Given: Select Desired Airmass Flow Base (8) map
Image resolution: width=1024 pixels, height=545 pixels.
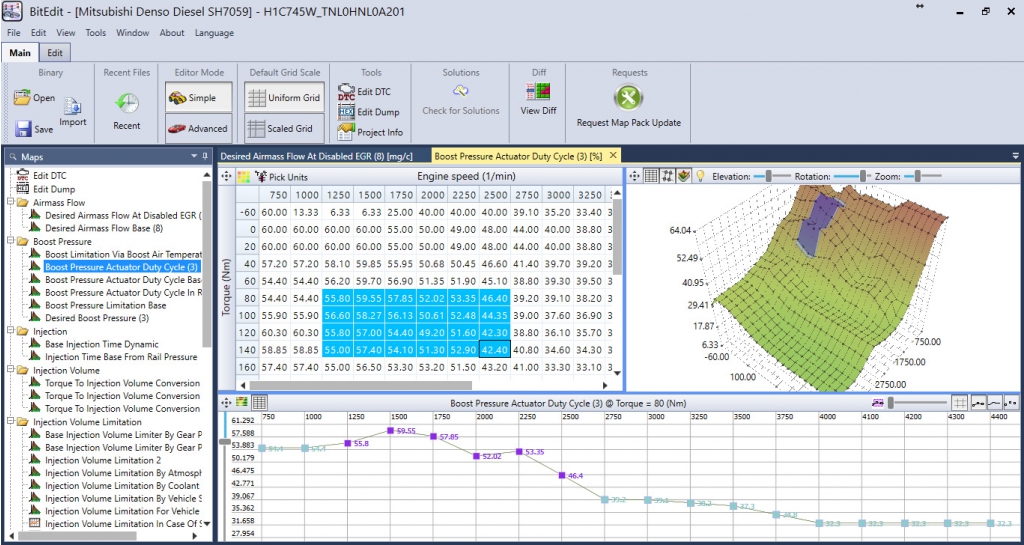Looking at the screenshot, I should (x=104, y=228).
